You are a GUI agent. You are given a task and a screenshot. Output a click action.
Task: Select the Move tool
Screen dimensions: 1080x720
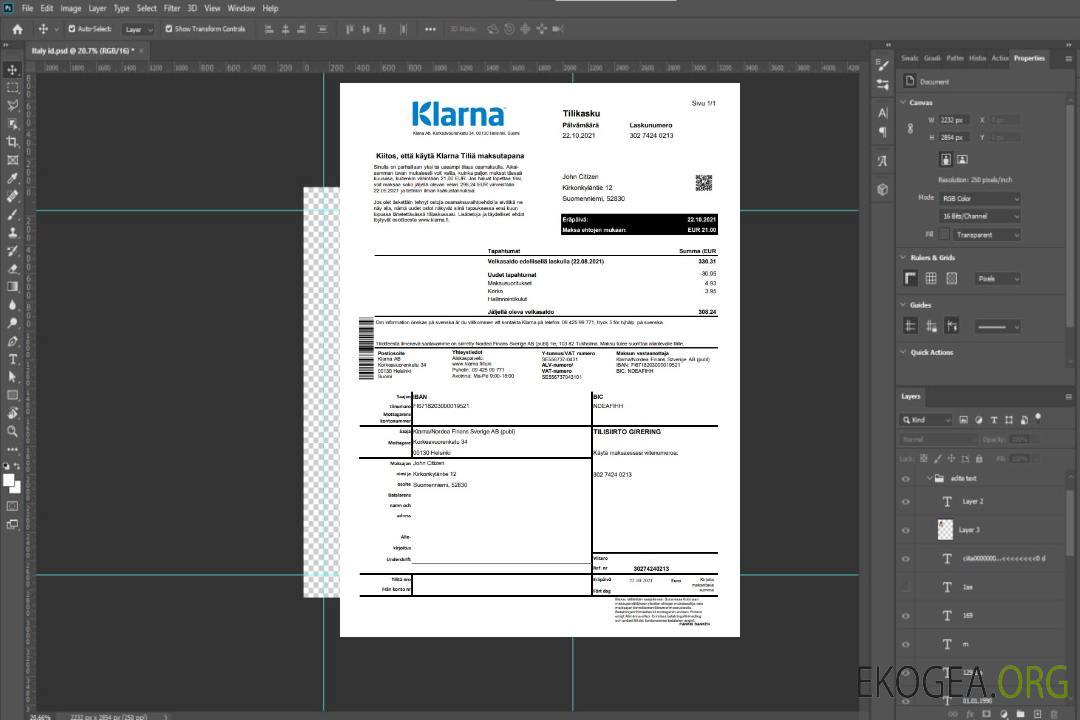coord(12,70)
